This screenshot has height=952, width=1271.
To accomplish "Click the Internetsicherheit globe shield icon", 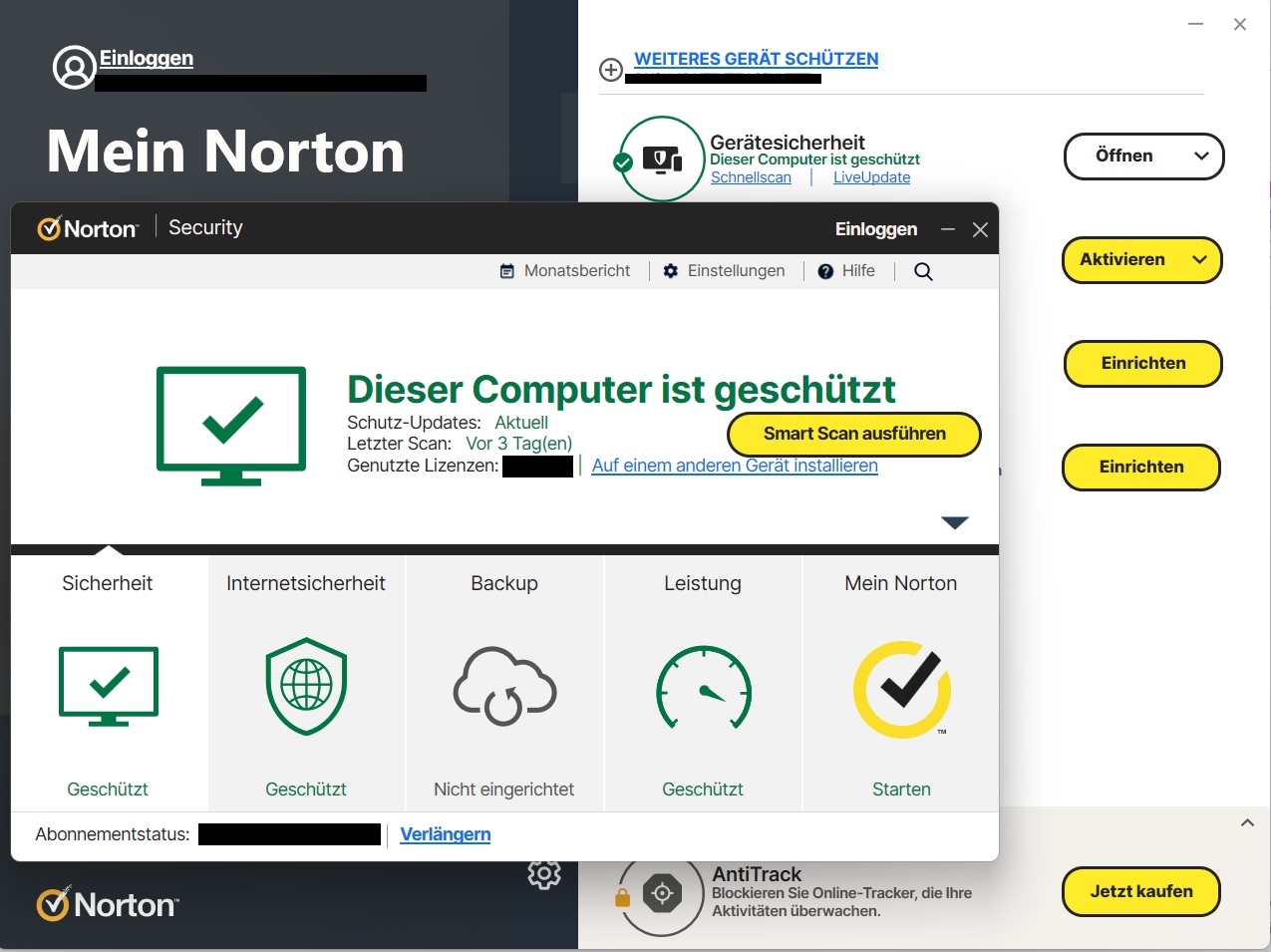I will pyautogui.click(x=306, y=686).
